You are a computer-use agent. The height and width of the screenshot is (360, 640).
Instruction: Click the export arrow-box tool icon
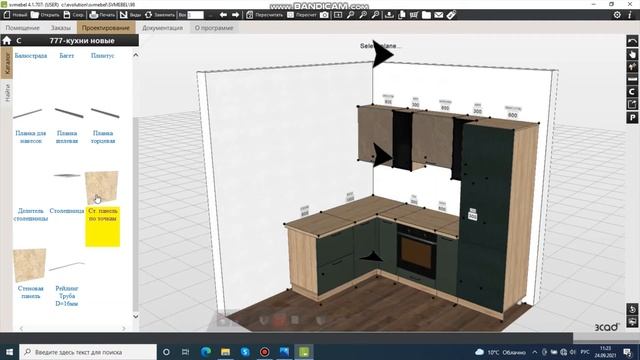click(x=632, y=104)
